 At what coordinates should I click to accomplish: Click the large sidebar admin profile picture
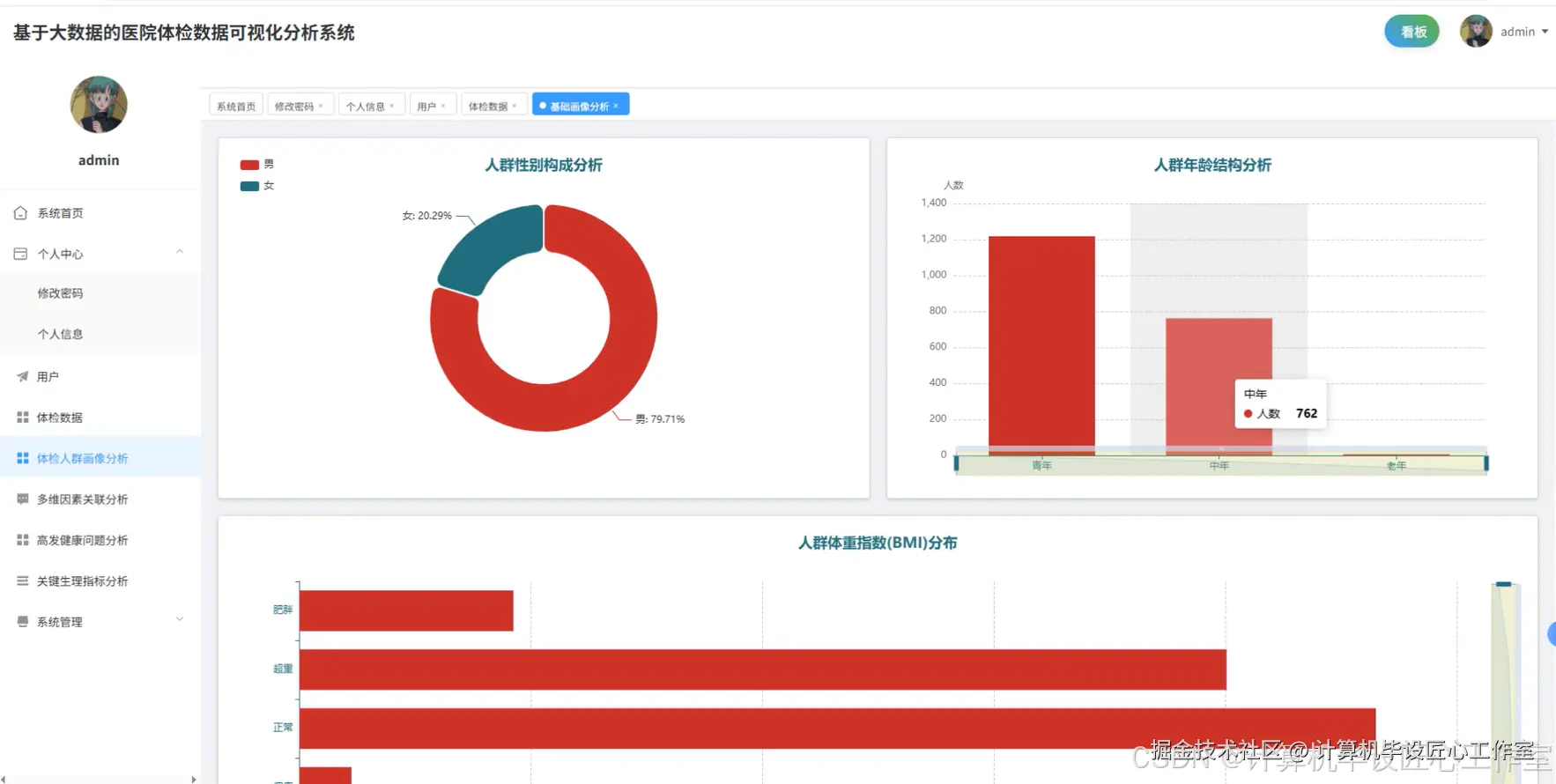pos(99,104)
